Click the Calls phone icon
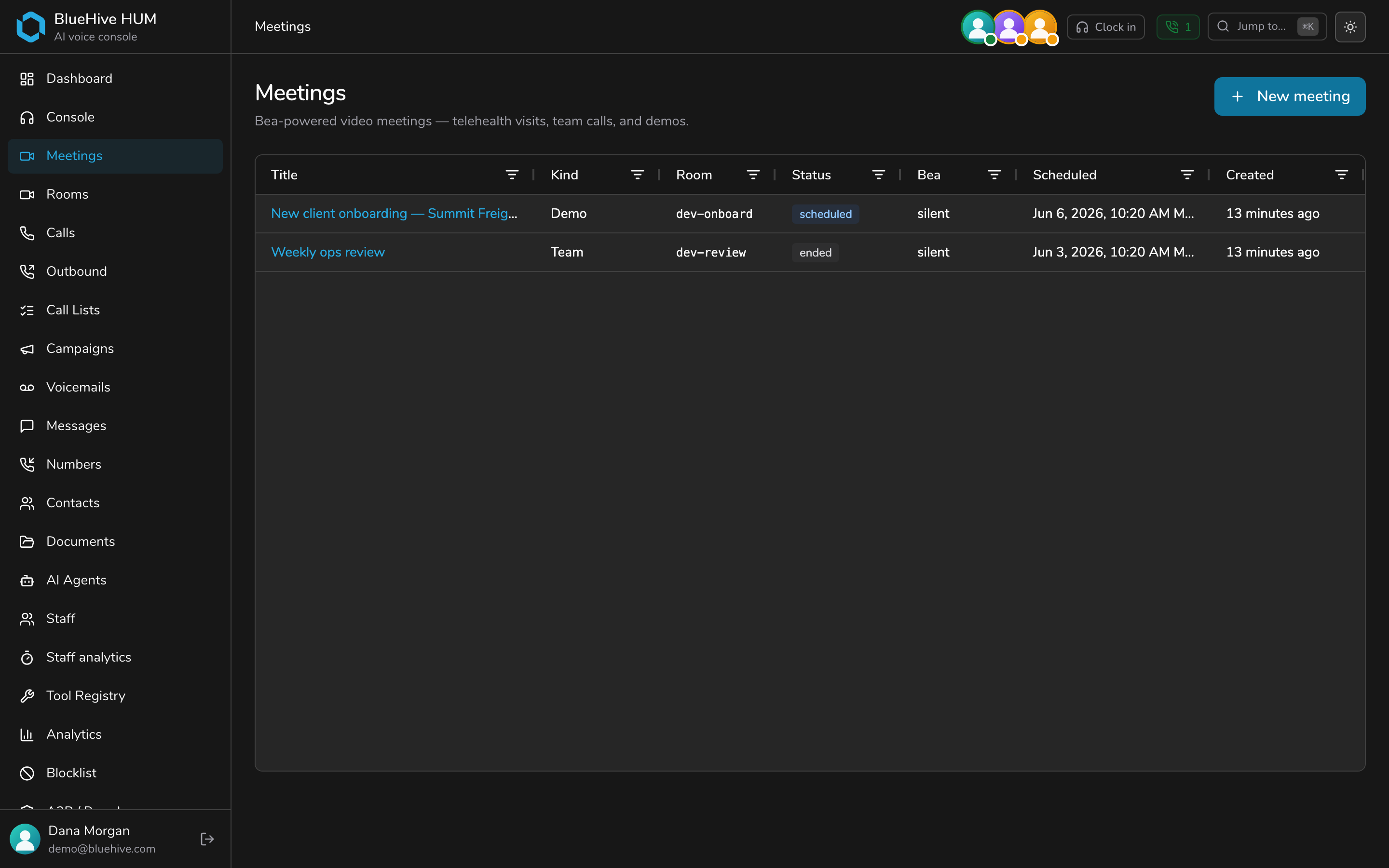The image size is (1389, 868). coord(27,233)
